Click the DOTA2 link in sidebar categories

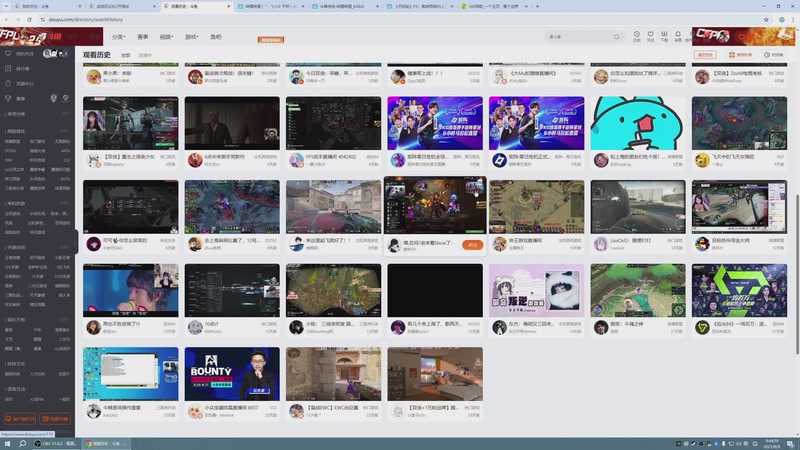(x=10, y=151)
